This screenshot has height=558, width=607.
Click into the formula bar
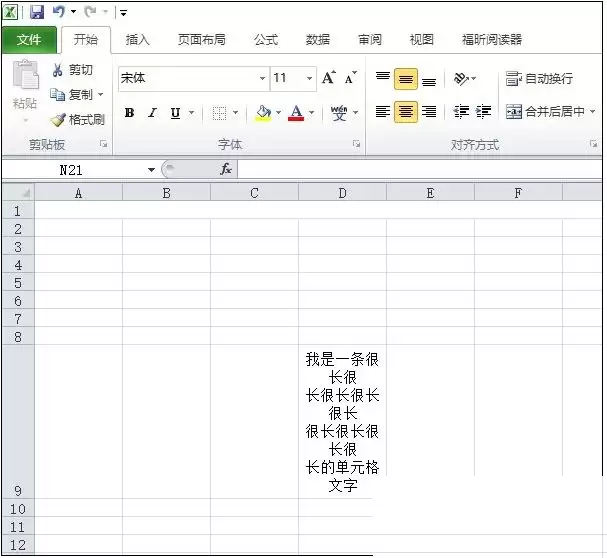(420, 170)
